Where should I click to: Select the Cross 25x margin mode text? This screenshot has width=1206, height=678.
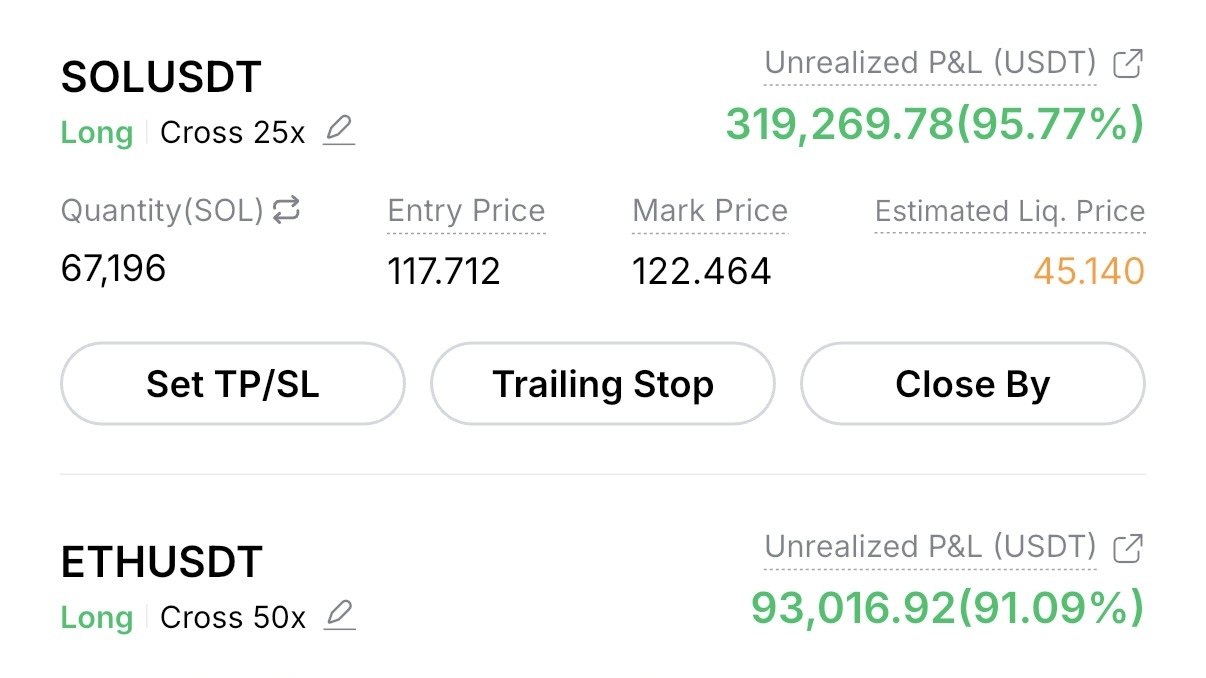tap(233, 133)
